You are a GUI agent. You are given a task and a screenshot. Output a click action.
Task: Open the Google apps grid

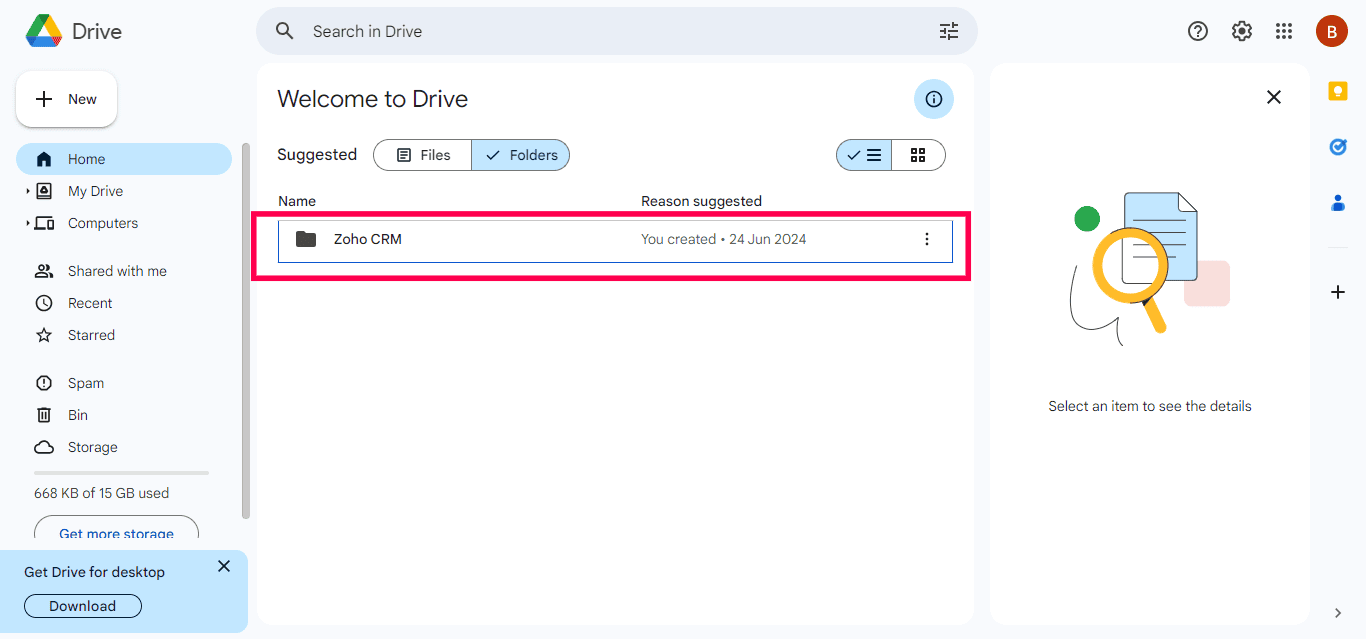point(1284,31)
